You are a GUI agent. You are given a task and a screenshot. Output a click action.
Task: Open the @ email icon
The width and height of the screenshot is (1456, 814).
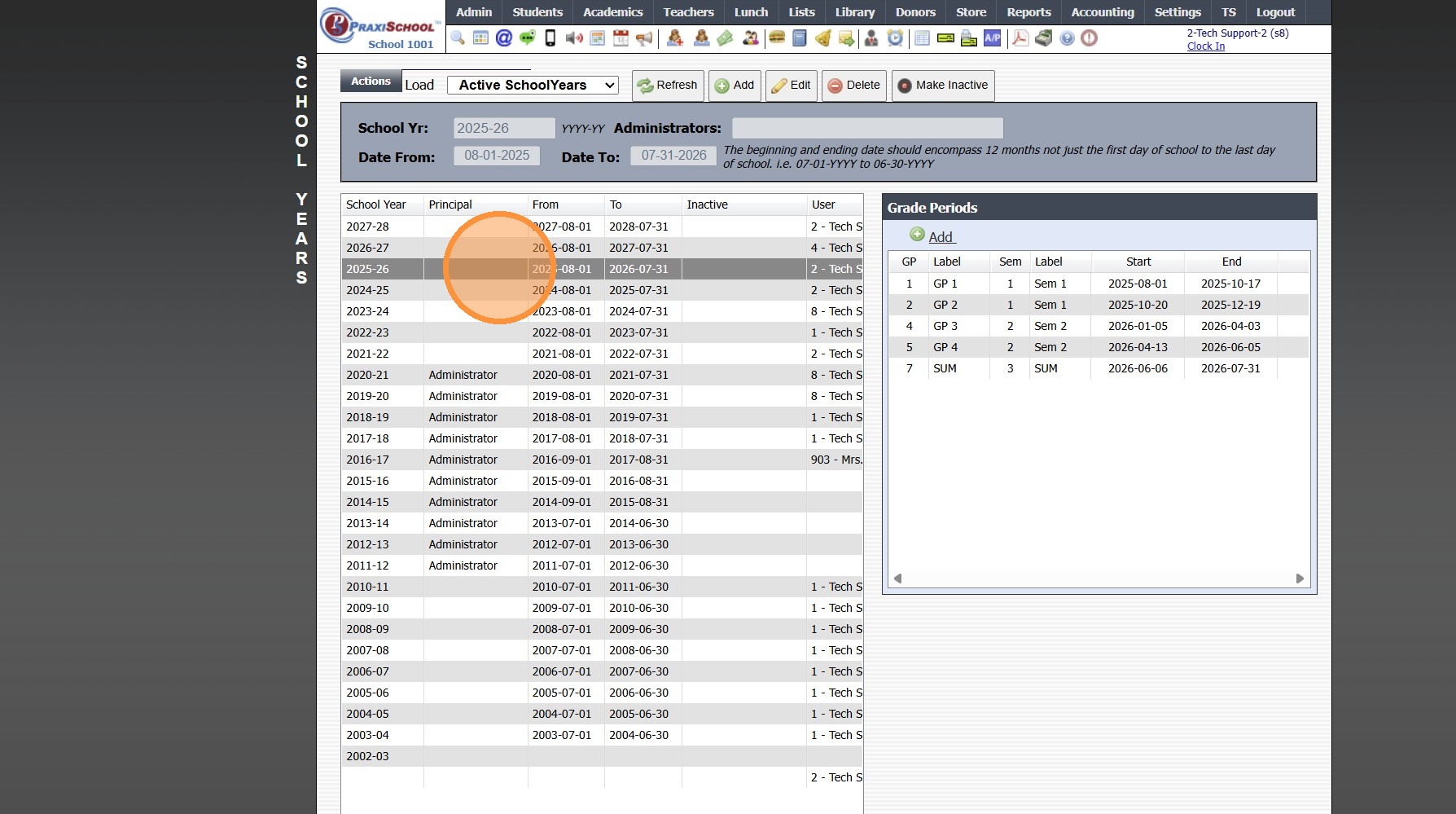[504, 38]
